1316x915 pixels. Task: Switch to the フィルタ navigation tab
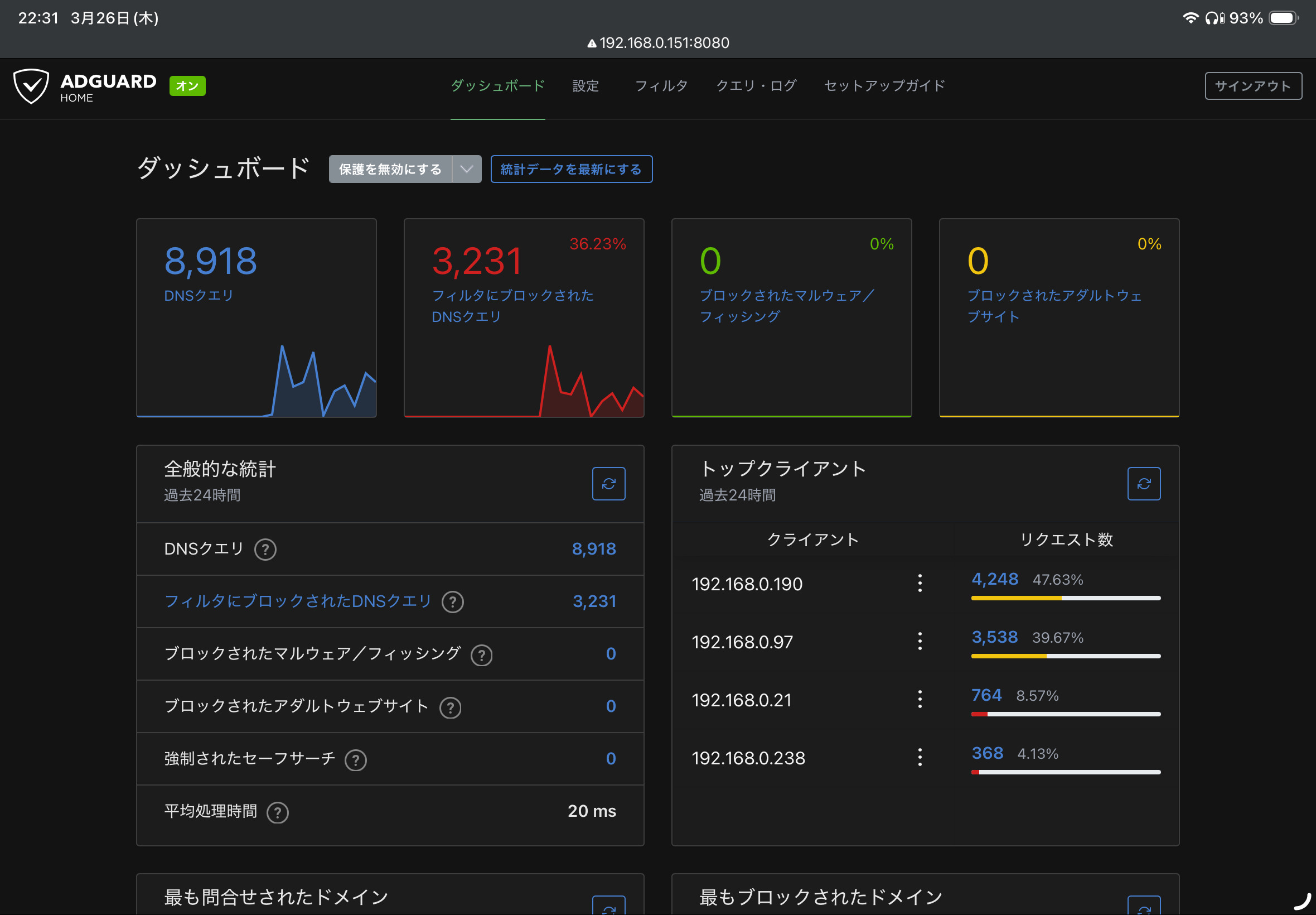tap(661, 86)
